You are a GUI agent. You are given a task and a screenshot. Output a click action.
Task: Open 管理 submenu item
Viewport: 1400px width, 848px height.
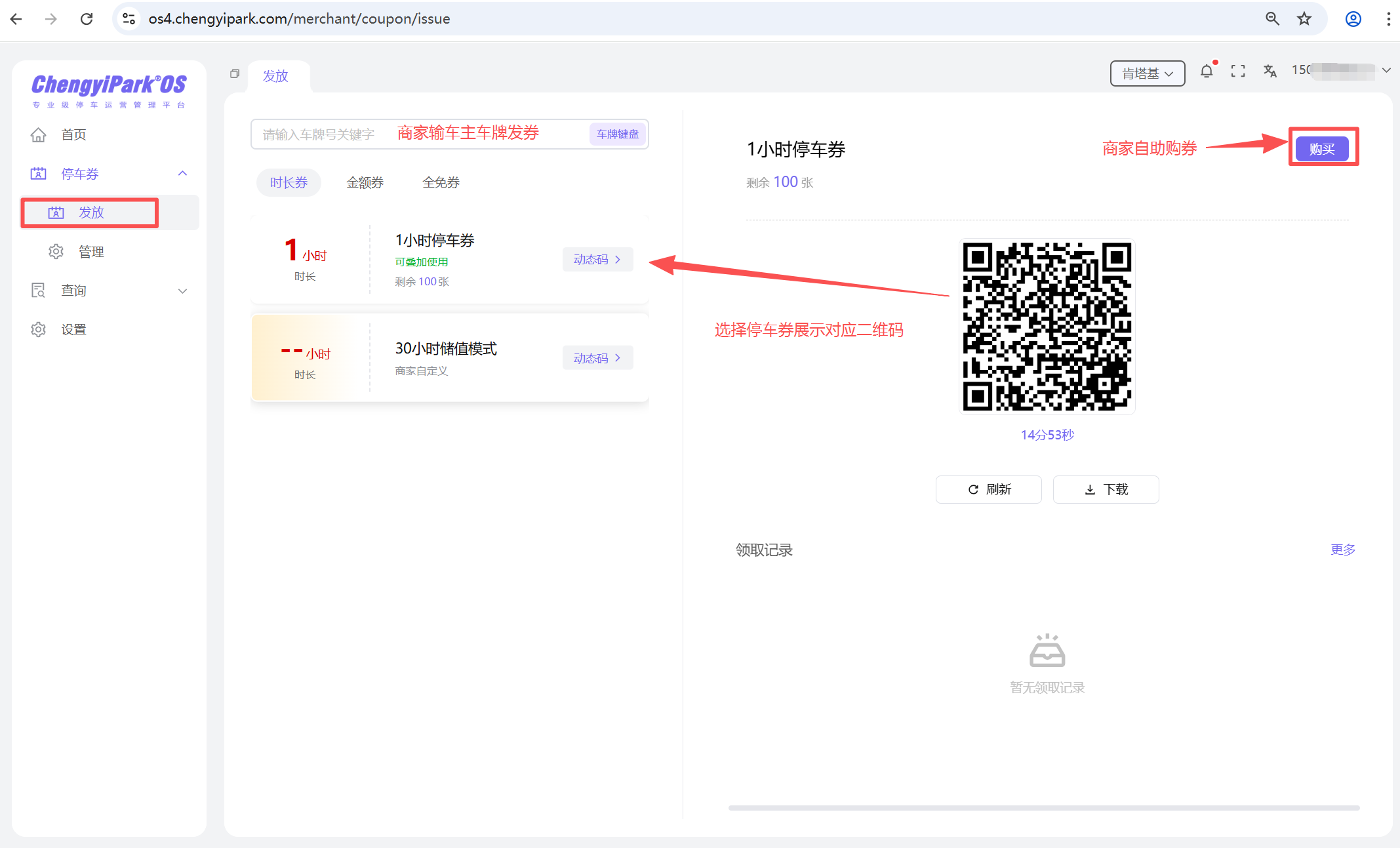click(x=91, y=252)
